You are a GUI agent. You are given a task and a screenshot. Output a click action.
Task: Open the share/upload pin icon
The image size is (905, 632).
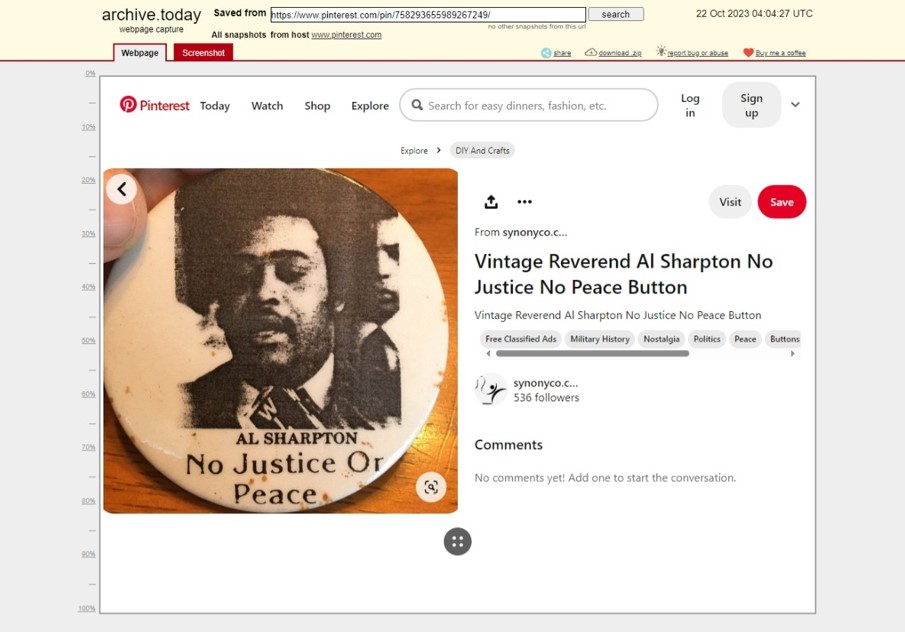pos(491,201)
